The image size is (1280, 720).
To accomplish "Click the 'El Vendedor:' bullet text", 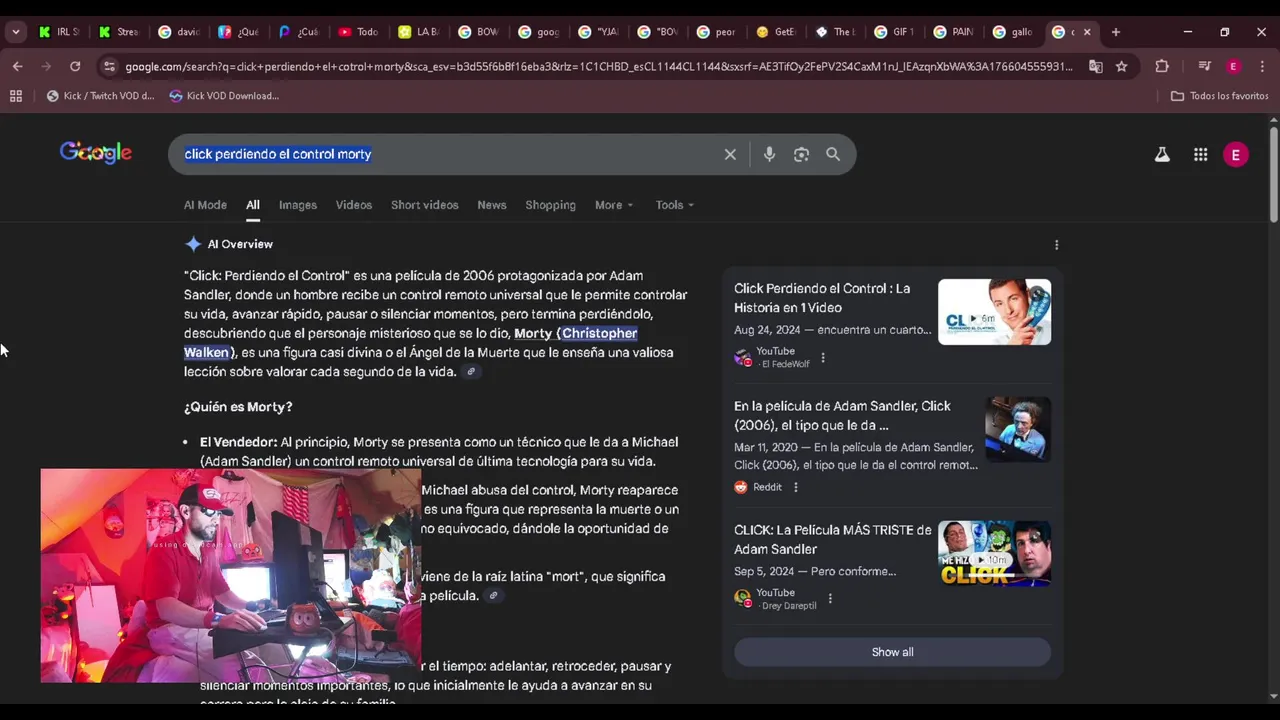I will coord(238,442).
